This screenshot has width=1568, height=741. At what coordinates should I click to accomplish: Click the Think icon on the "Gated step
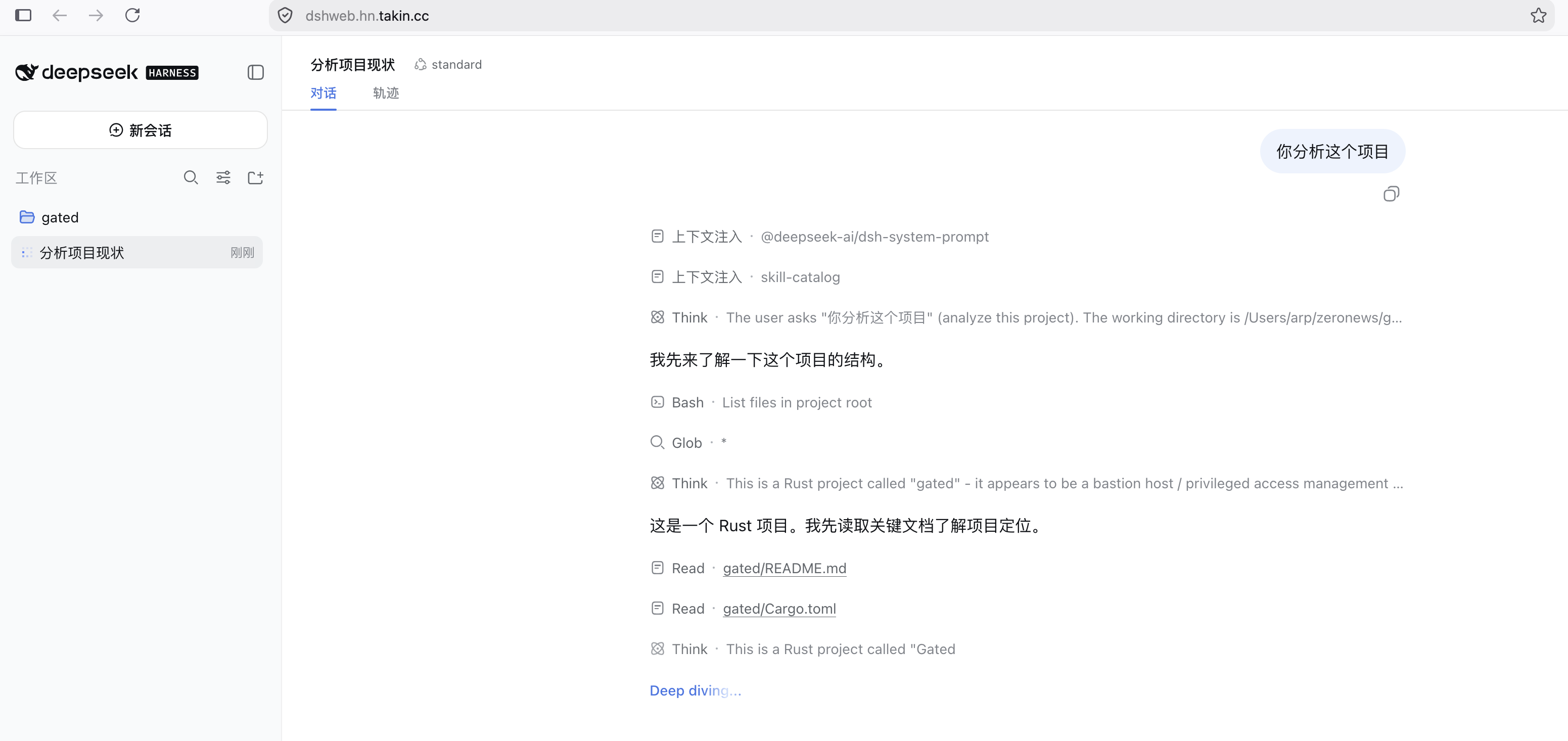tap(658, 649)
